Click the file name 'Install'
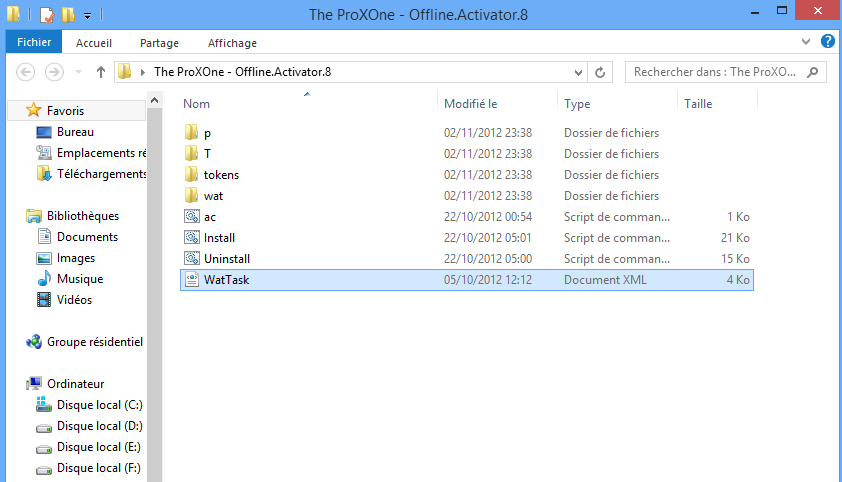The height and width of the screenshot is (482, 842). (x=219, y=238)
